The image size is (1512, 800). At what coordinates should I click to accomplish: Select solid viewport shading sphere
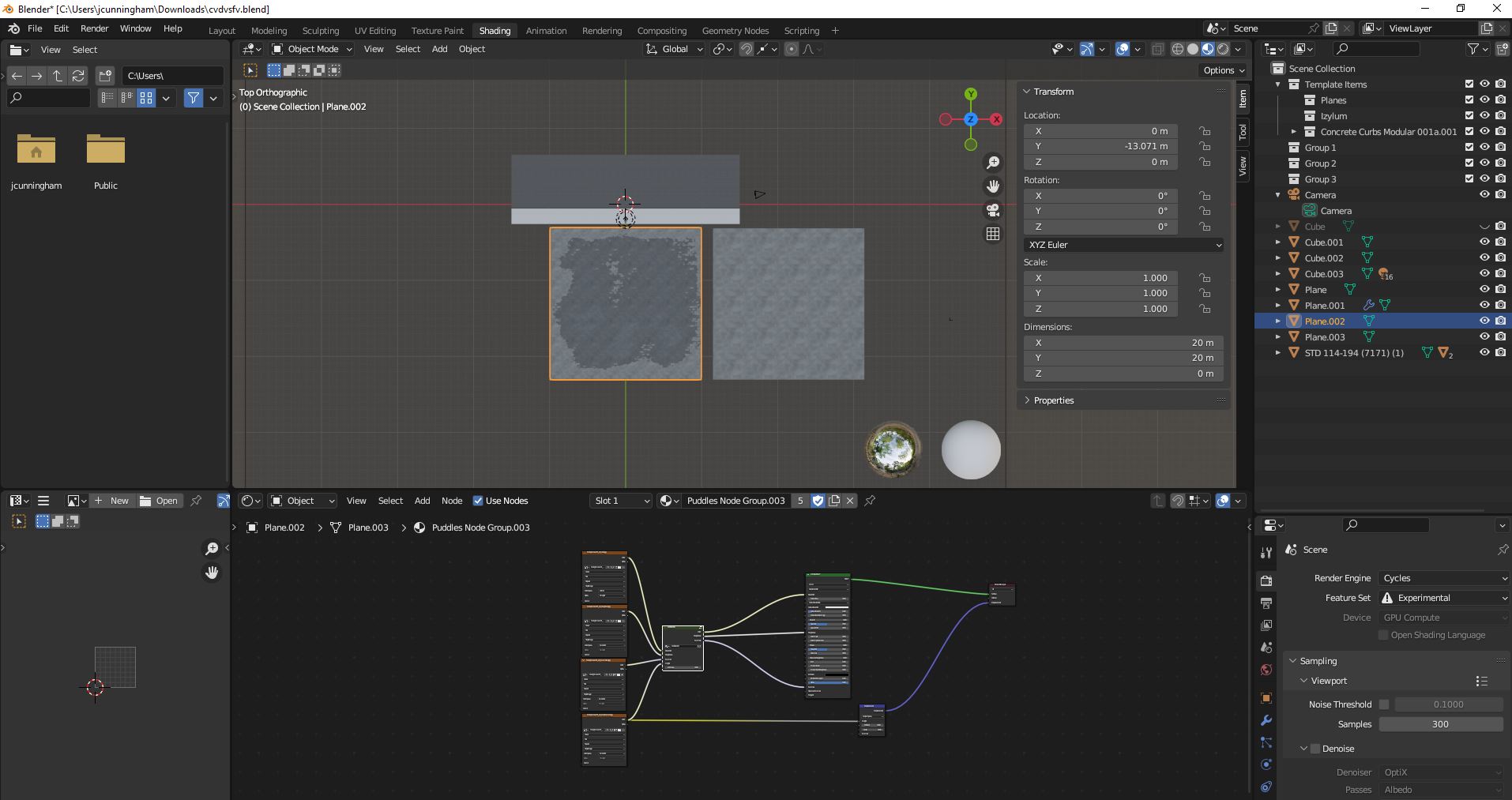point(1193,49)
